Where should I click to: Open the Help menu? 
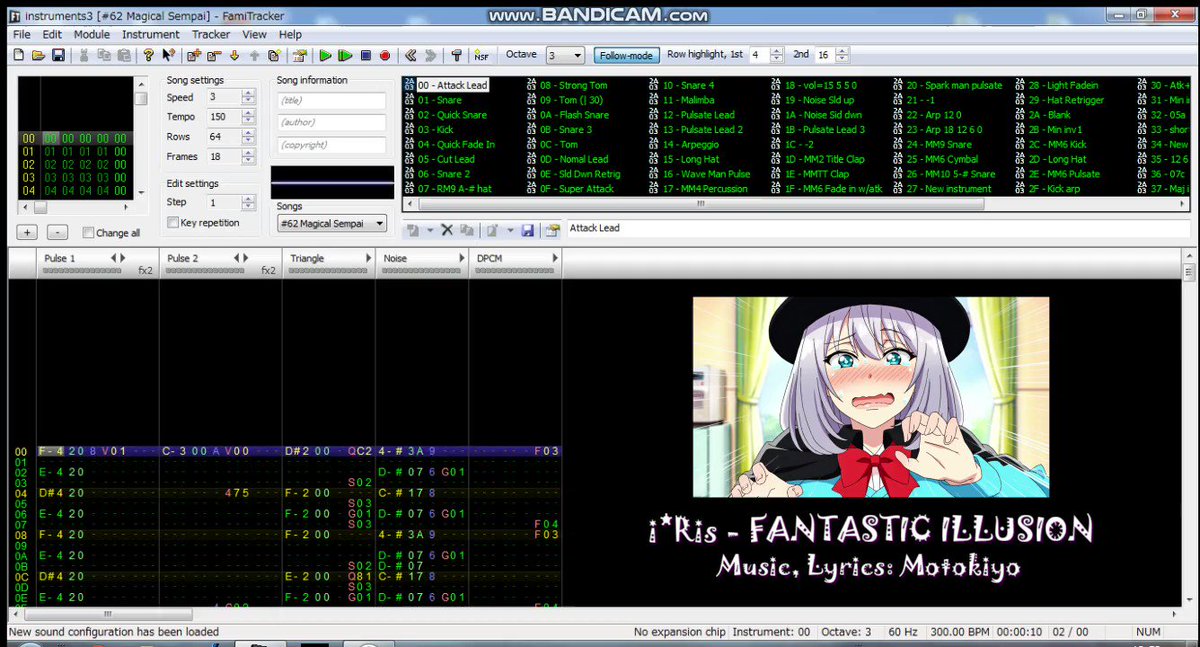click(290, 34)
